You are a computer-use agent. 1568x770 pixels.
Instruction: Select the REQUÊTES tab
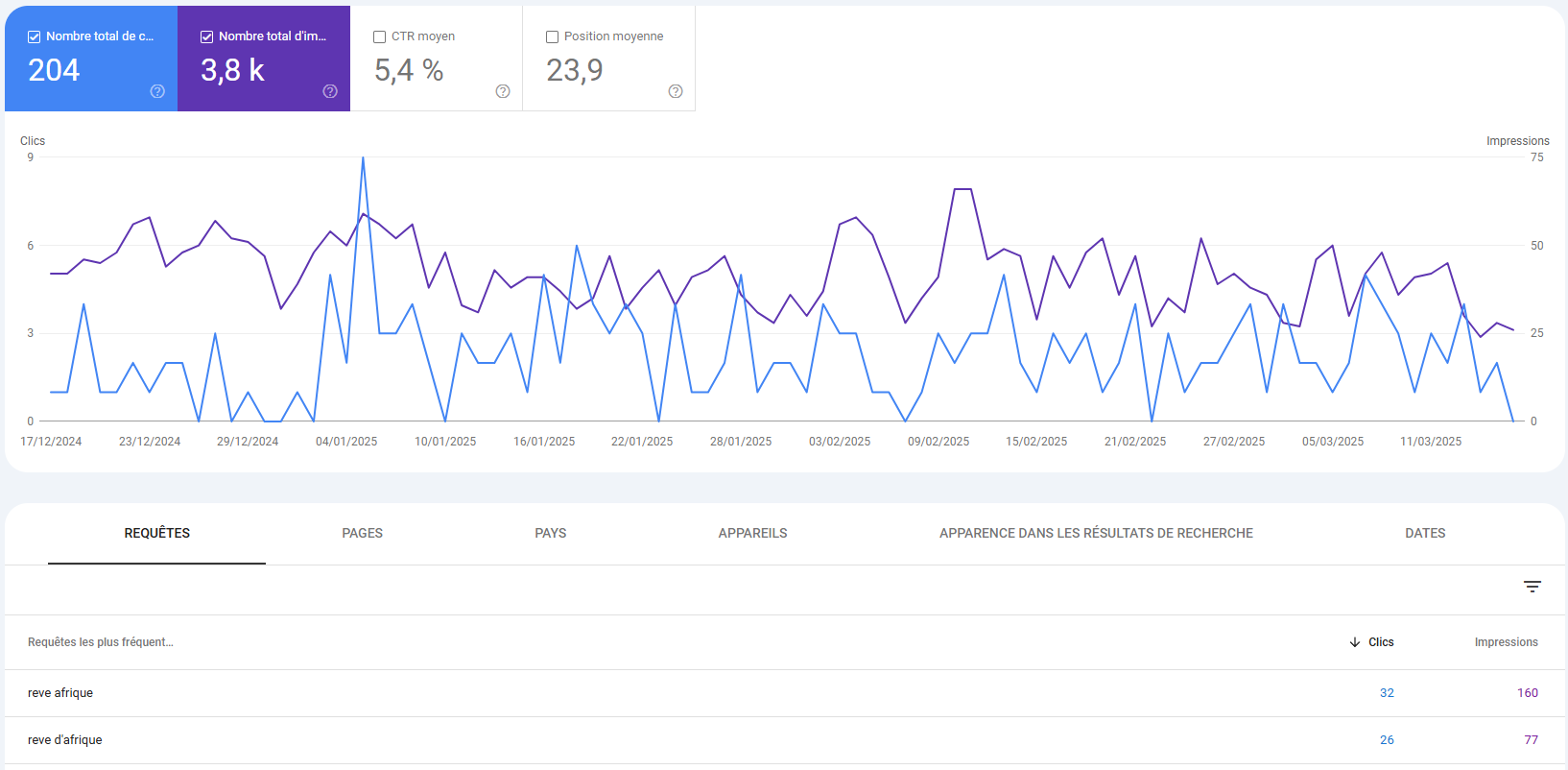coord(157,533)
